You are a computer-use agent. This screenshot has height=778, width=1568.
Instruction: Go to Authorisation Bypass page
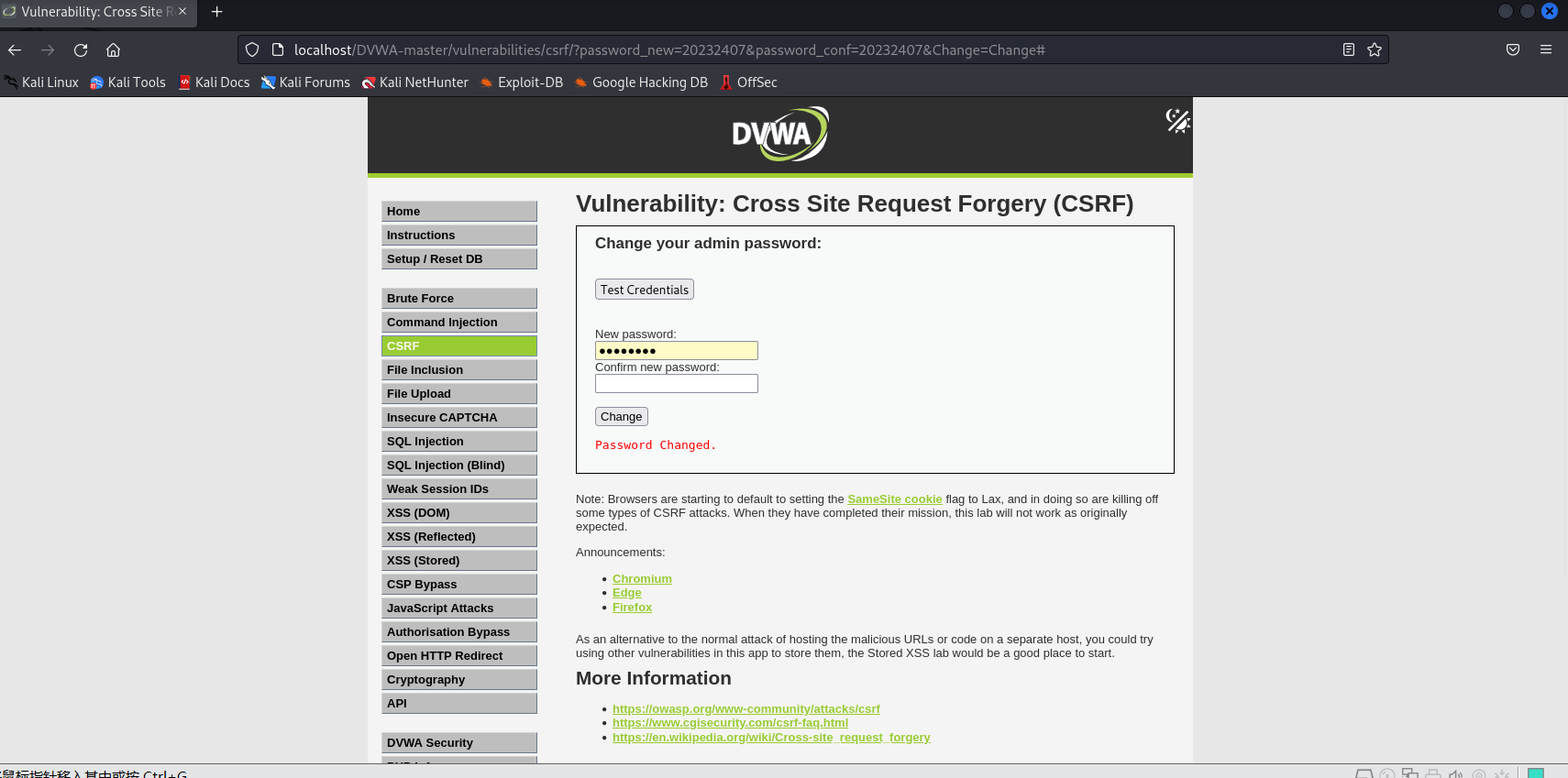[459, 631]
